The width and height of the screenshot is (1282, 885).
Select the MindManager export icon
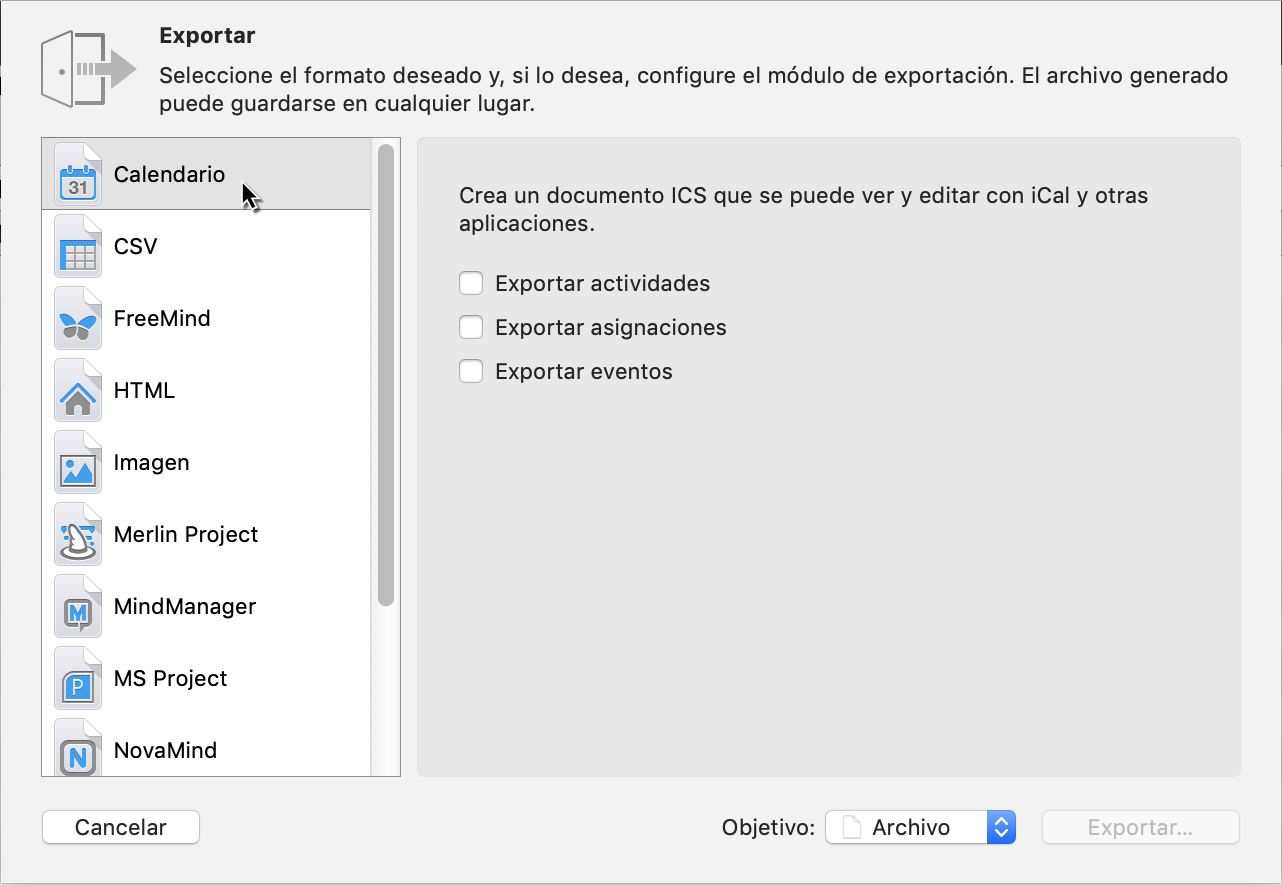tap(77, 605)
